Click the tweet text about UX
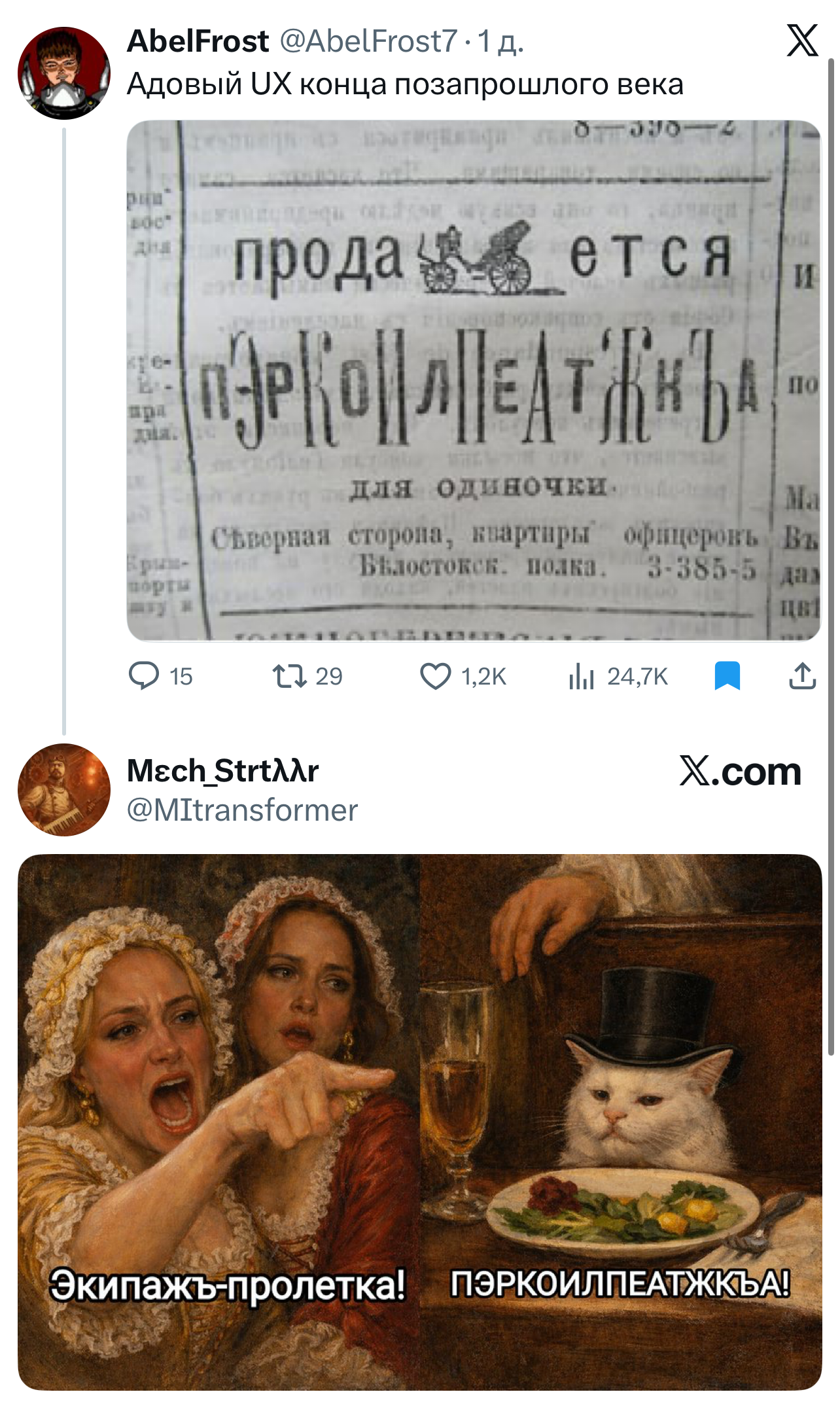Screen dimensions: 840x1411 point(405,84)
